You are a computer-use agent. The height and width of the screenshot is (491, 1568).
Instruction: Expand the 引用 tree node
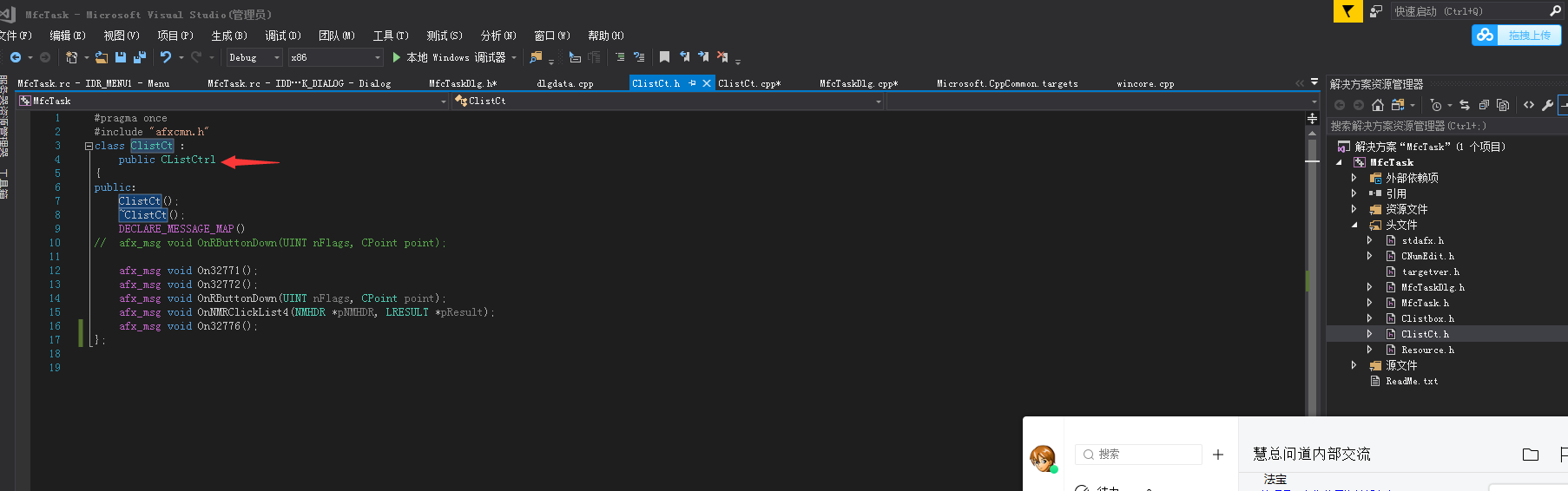(1354, 193)
